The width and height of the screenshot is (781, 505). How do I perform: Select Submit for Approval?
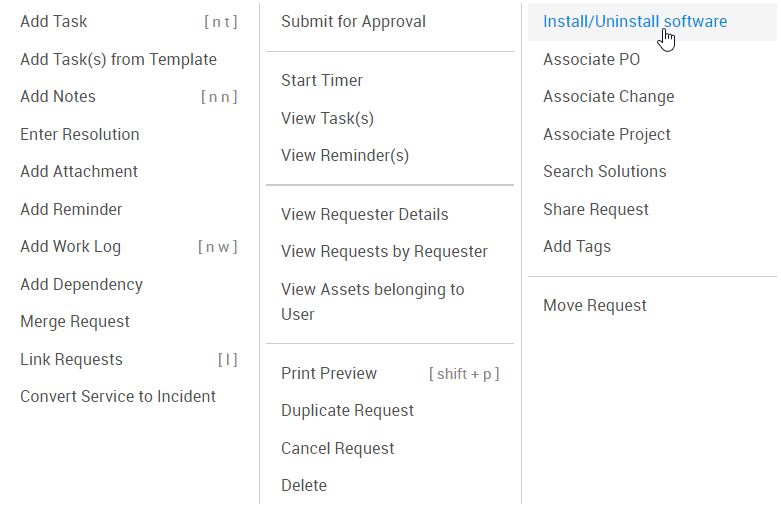point(353,22)
